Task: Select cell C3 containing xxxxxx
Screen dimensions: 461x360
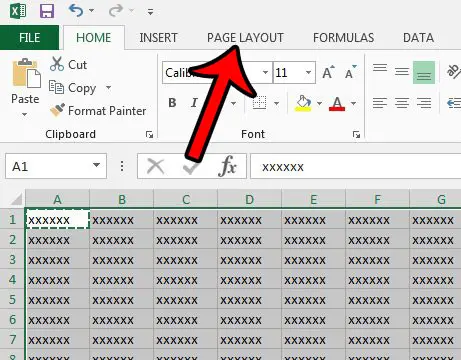Action: click(x=185, y=259)
